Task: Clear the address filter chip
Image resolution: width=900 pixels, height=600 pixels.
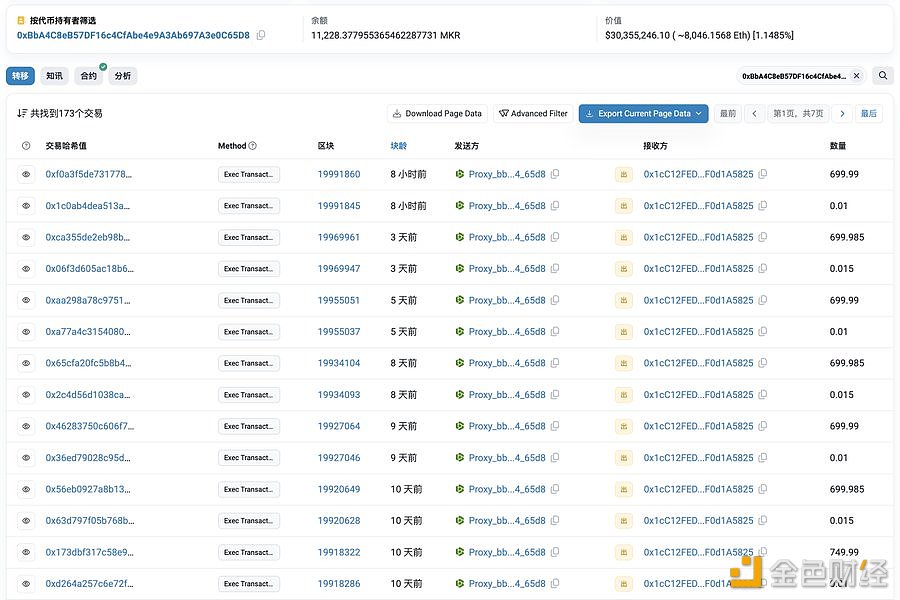Action: tap(856, 76)
